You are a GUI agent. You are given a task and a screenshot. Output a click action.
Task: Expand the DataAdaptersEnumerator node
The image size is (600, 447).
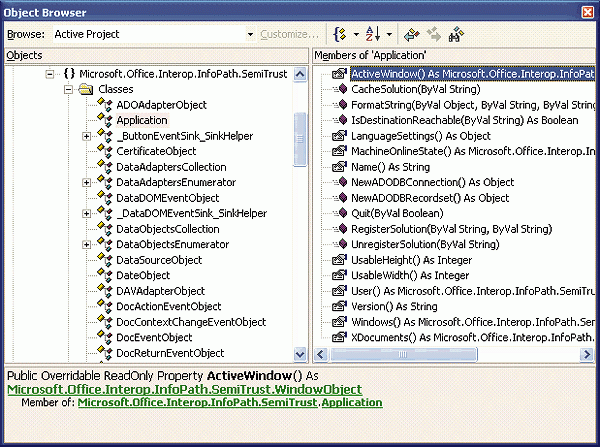(86, 182)
